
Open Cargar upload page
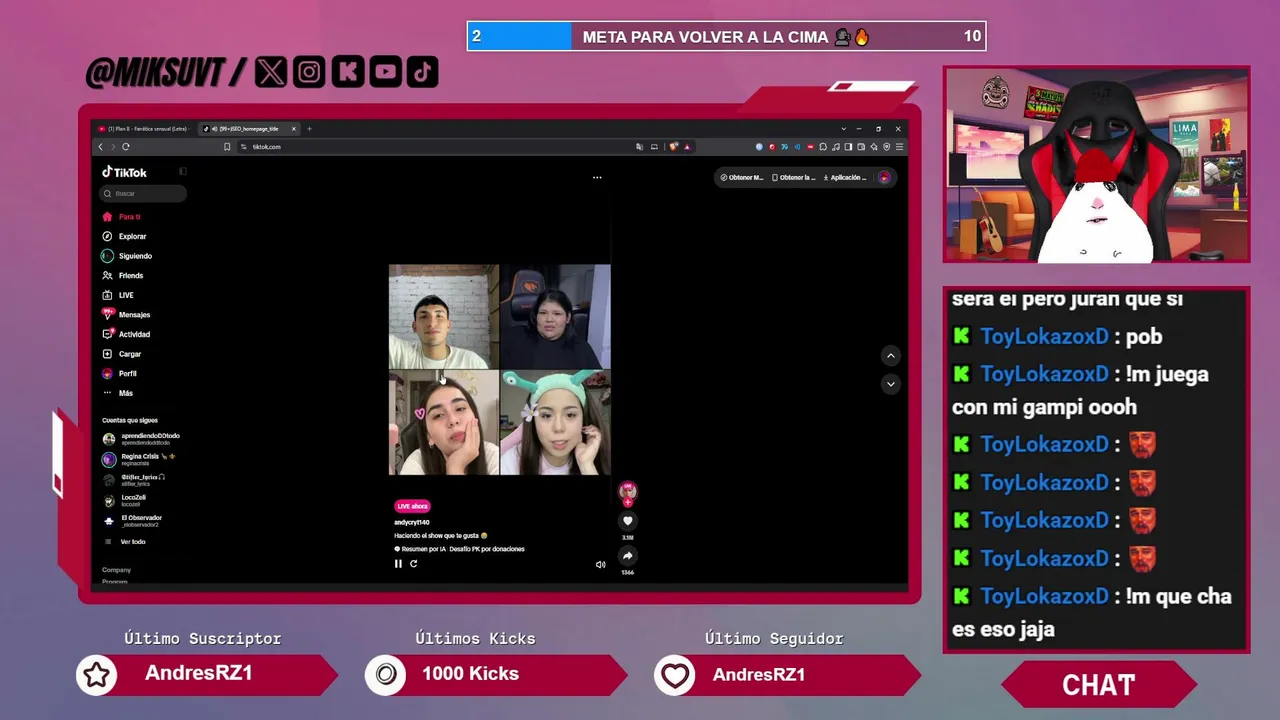pyautogui.click(x=122, y=354)
